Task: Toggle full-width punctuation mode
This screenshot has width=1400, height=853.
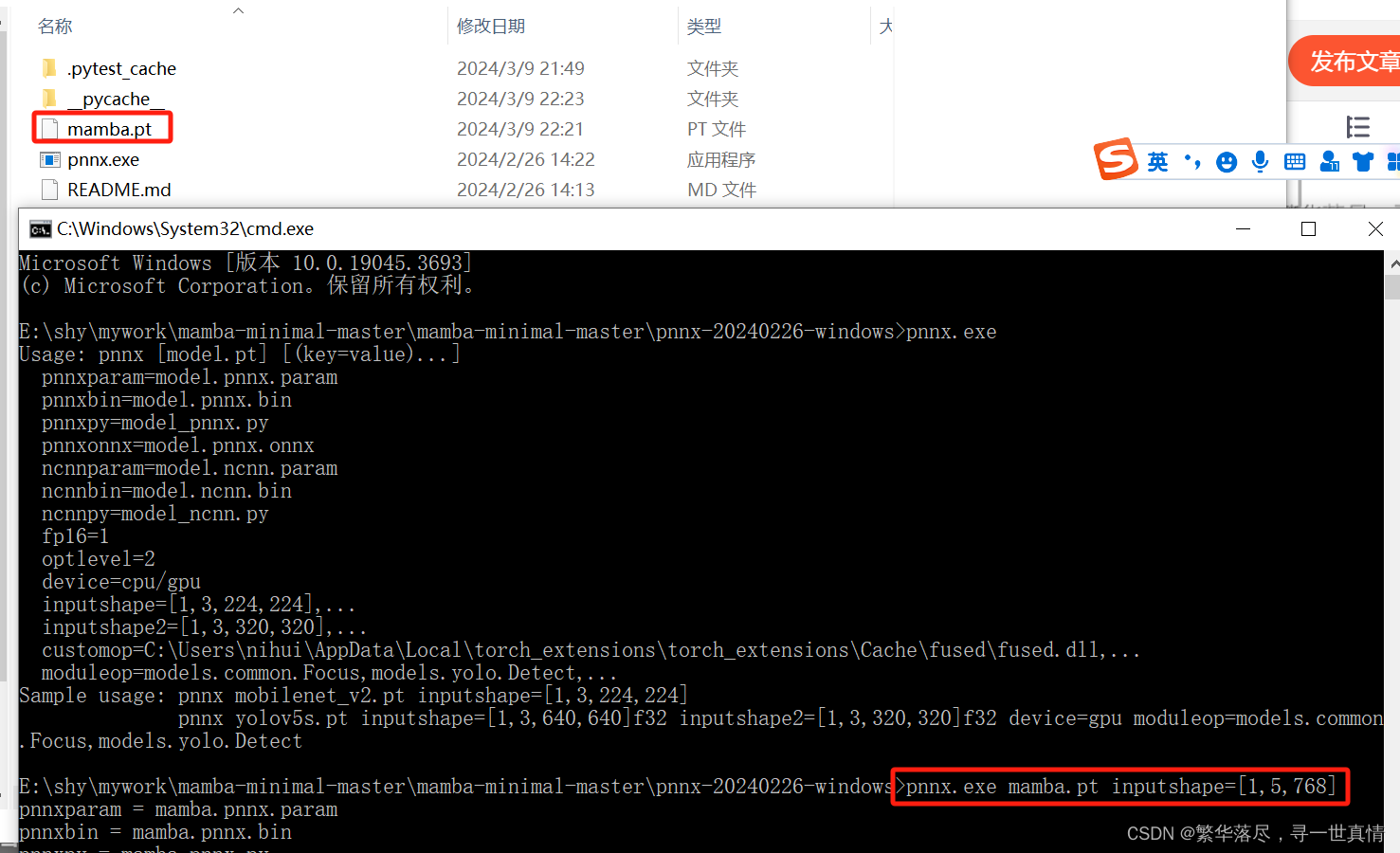Action: click(x=1191, y=161)
